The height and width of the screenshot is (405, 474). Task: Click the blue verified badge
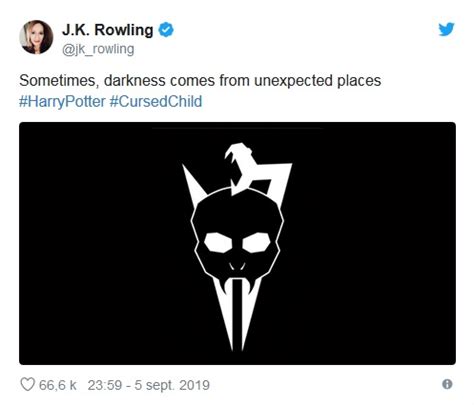166,30
